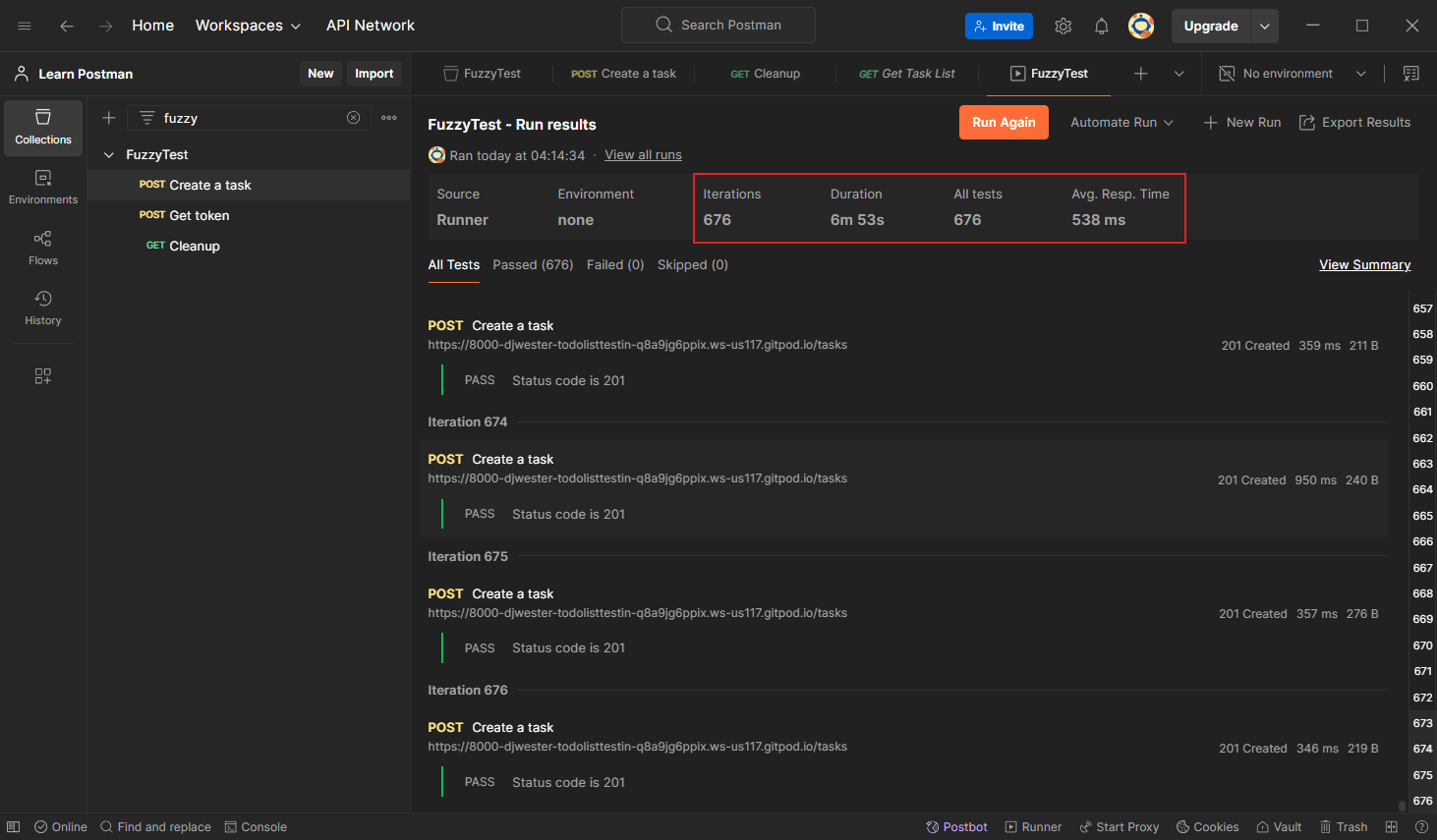
Task: Go back with the left arrow
Action: [67, 26]
